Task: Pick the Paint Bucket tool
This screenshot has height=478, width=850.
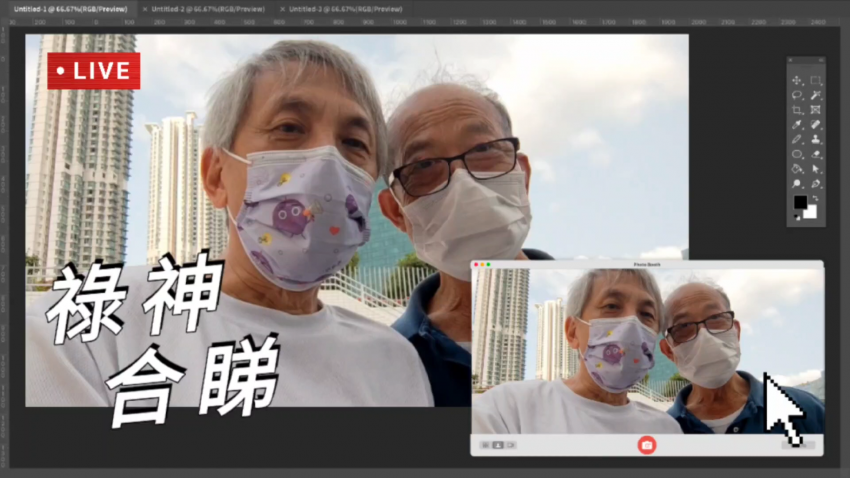Action: pyautogui.click(x=797, y=170)
